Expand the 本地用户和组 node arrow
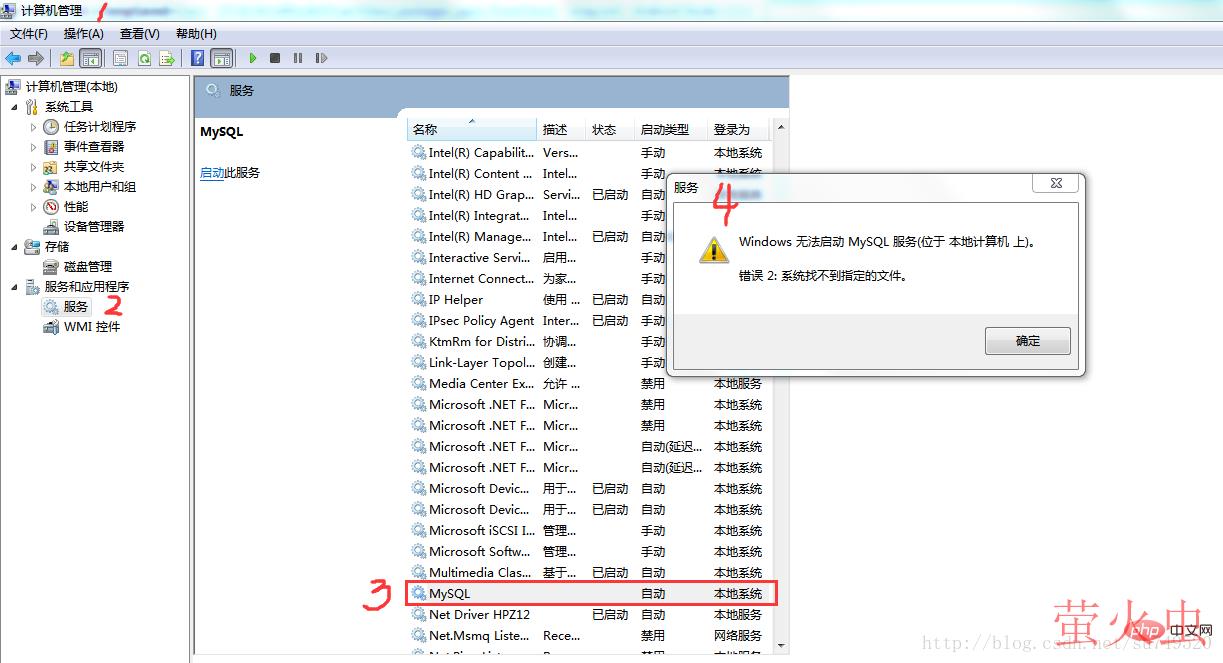Viewport: 1223px width, 663px height. [33, 187]
